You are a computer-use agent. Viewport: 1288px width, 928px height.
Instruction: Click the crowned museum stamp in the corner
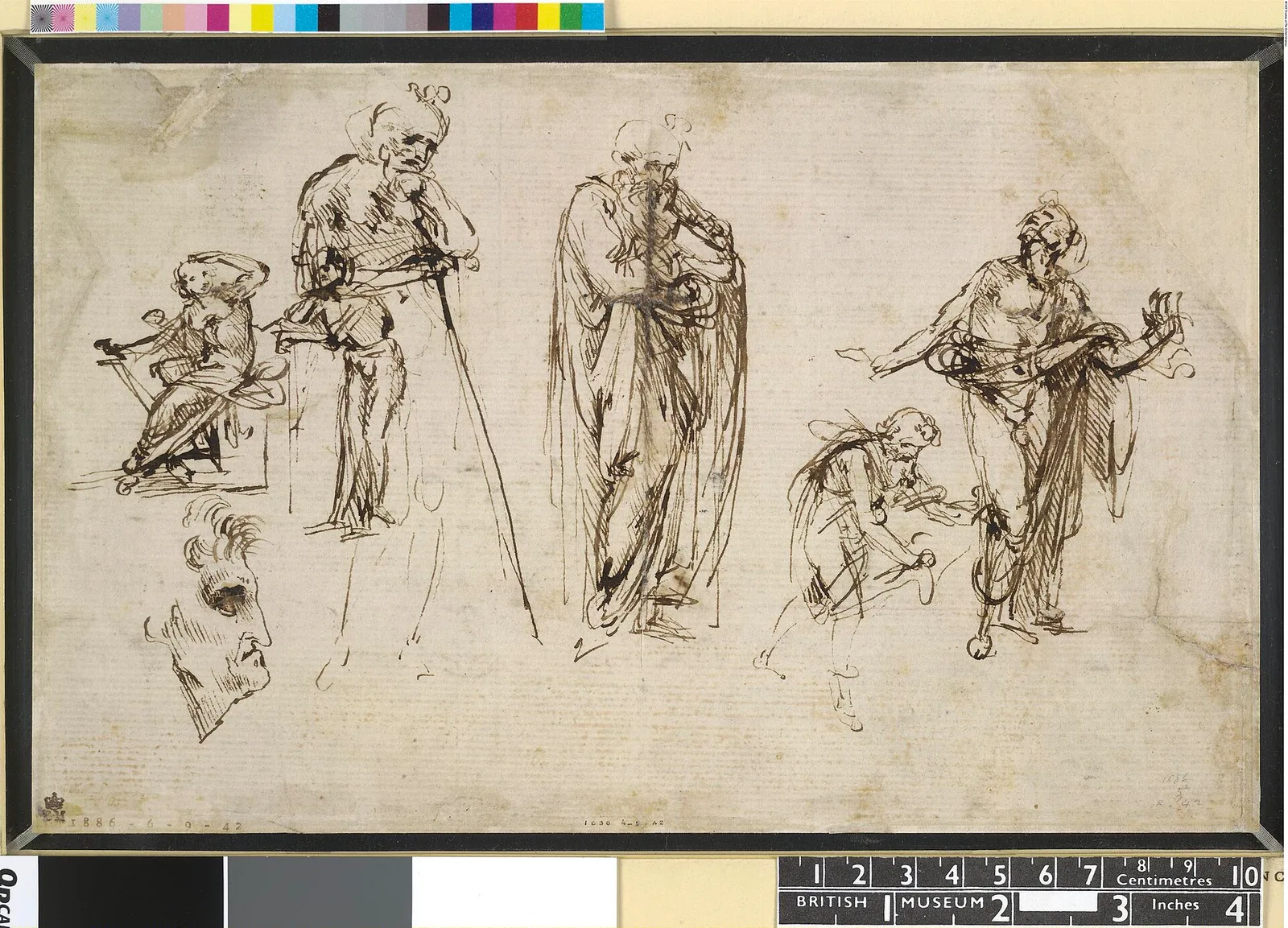click(56, 807)
